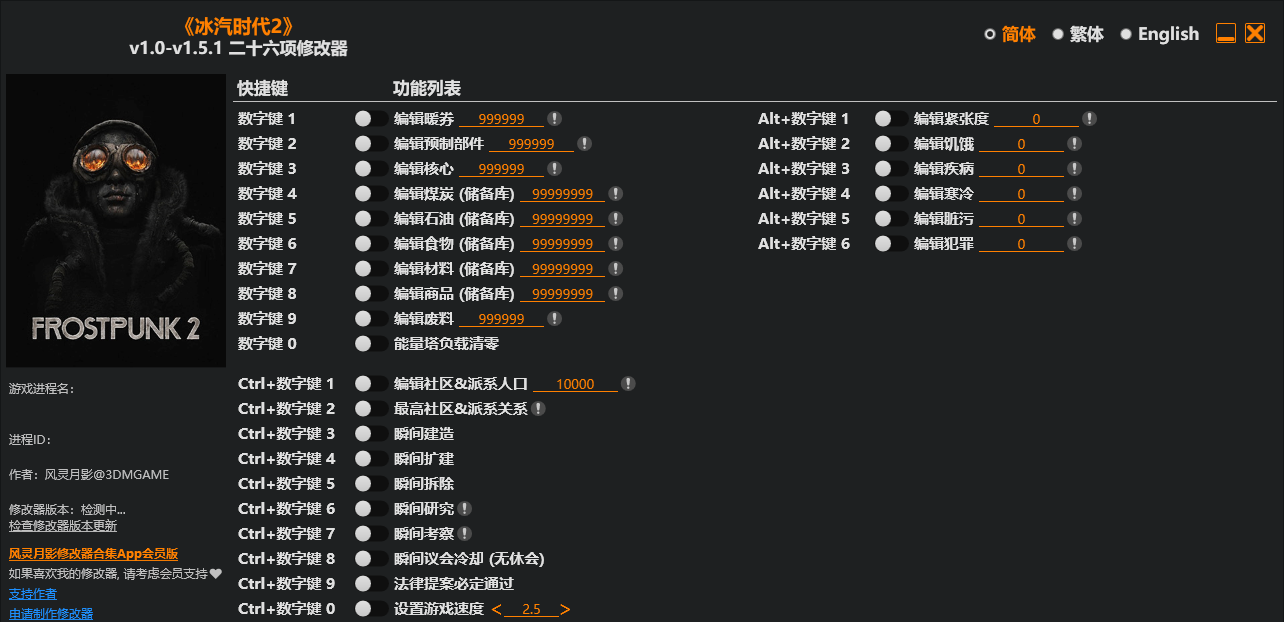Toggle 能量塔负载清零 switch
This screenshot has height=622, width=1284.
(371, 344)
